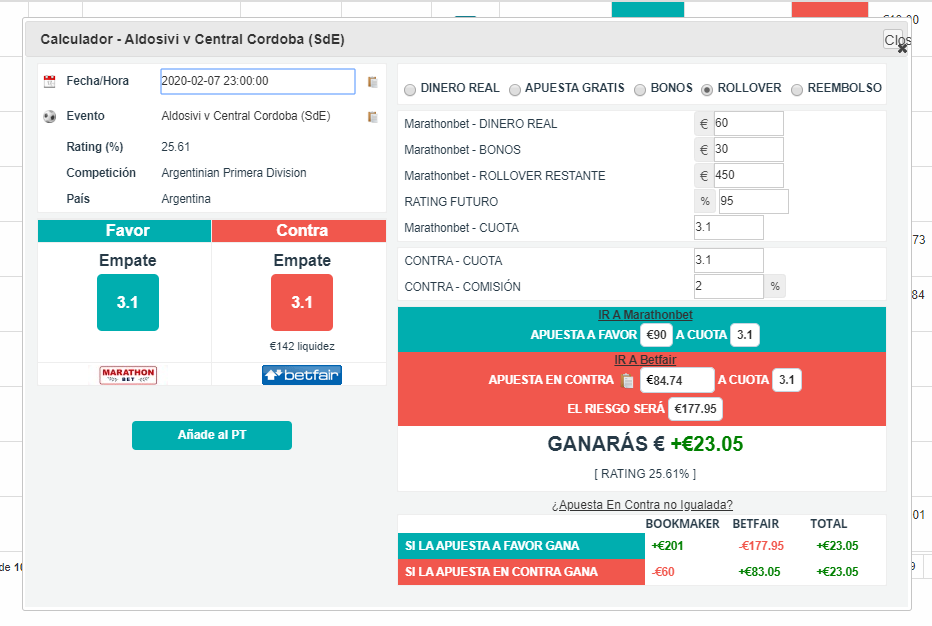Click the SI LA APUESTA A FAVOR GANA row
The width and height of the screenshot is (932, 626).
pos(521,546)
